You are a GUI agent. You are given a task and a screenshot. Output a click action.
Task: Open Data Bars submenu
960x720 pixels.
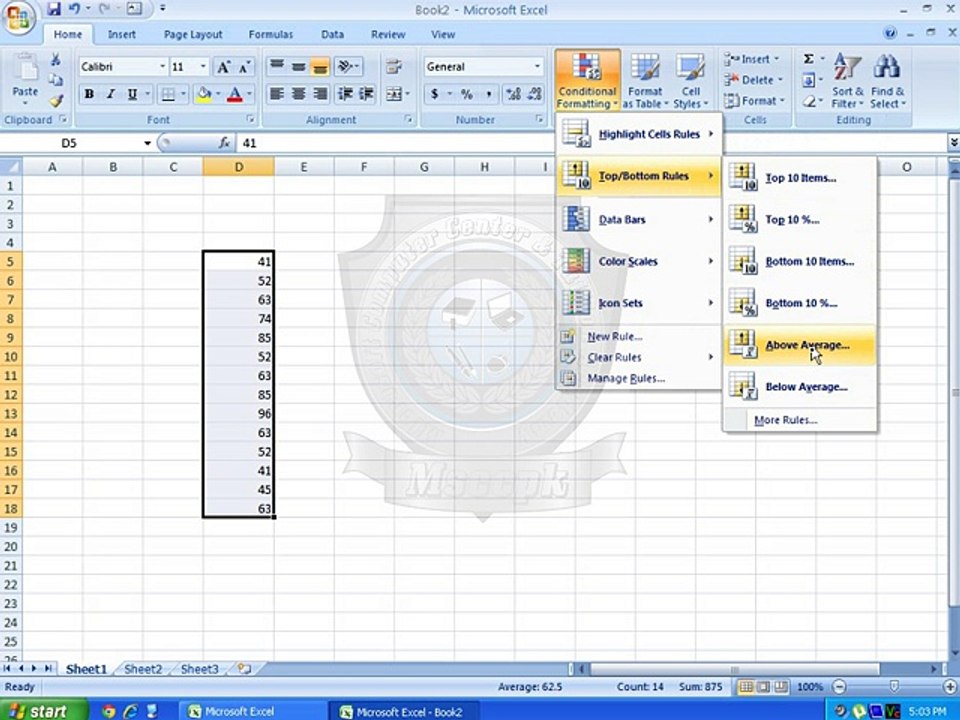639,219
